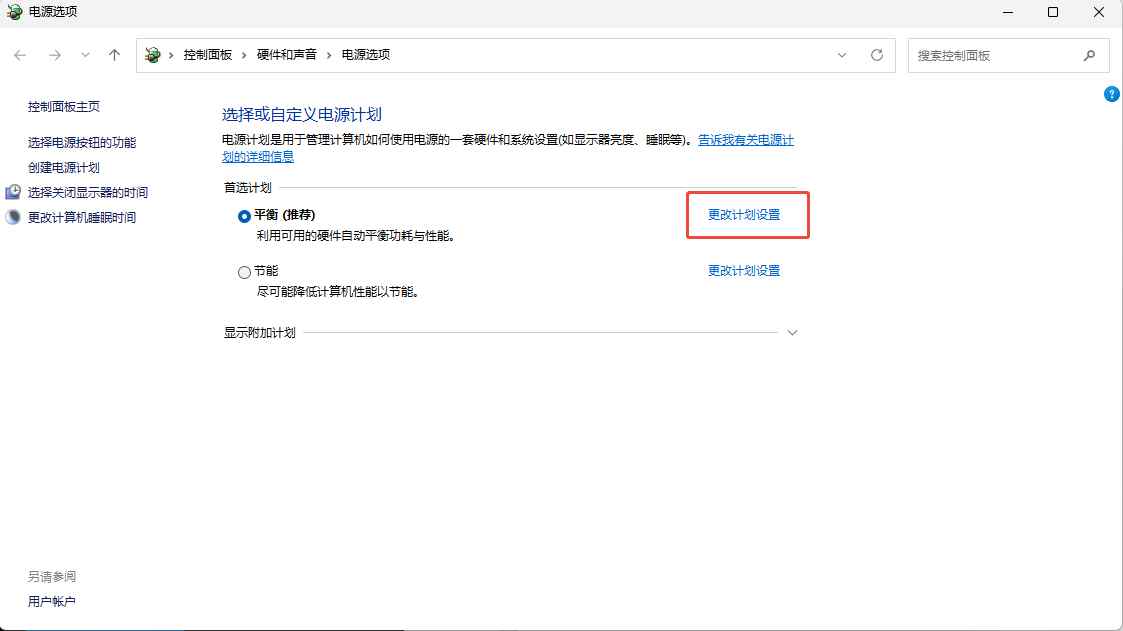Screen dimensions: 1123x631
Task: Open the blue help question mark icon
Action: point(1112,94)
